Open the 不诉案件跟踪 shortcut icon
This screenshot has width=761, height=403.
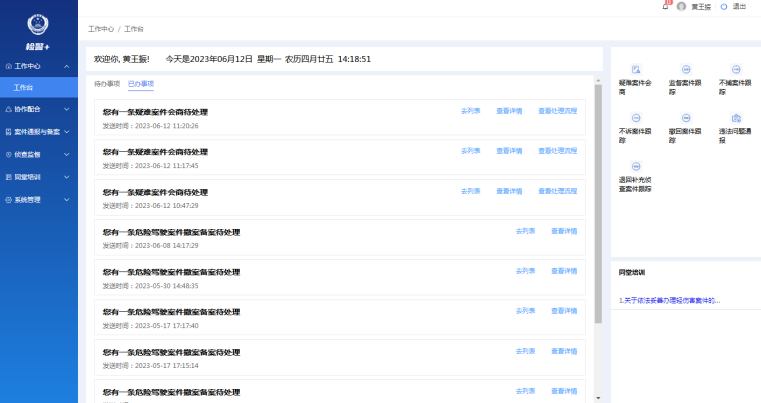(635, 118)
